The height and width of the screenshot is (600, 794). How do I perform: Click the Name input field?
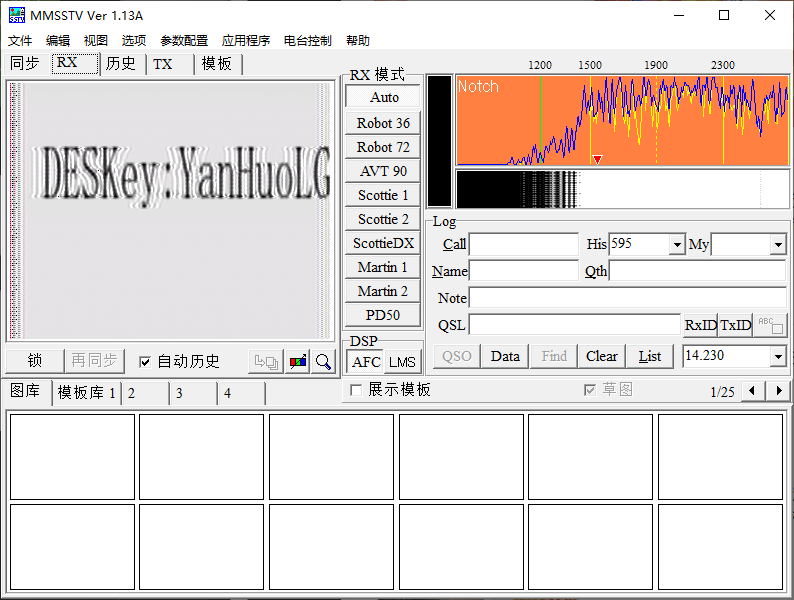(x=524, y=271)
